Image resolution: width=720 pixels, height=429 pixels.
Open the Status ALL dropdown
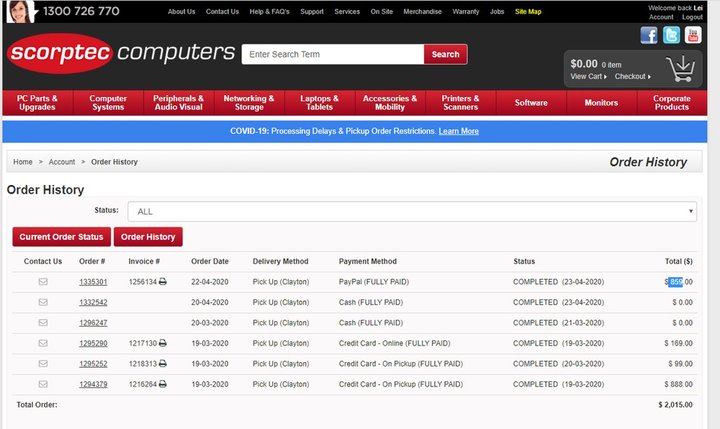click(412, 211)
